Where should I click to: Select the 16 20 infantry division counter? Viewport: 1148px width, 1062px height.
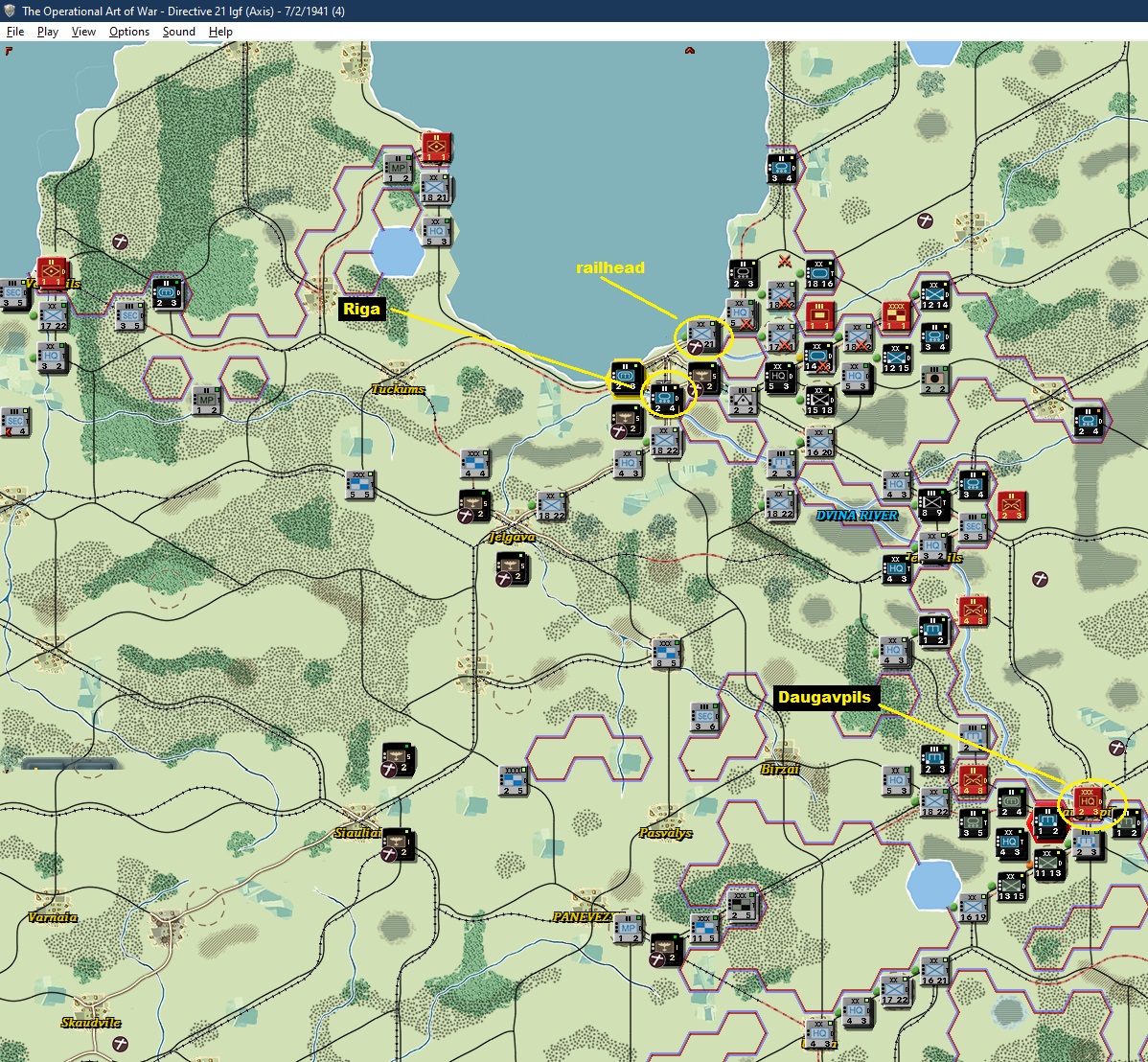[820, 443]
